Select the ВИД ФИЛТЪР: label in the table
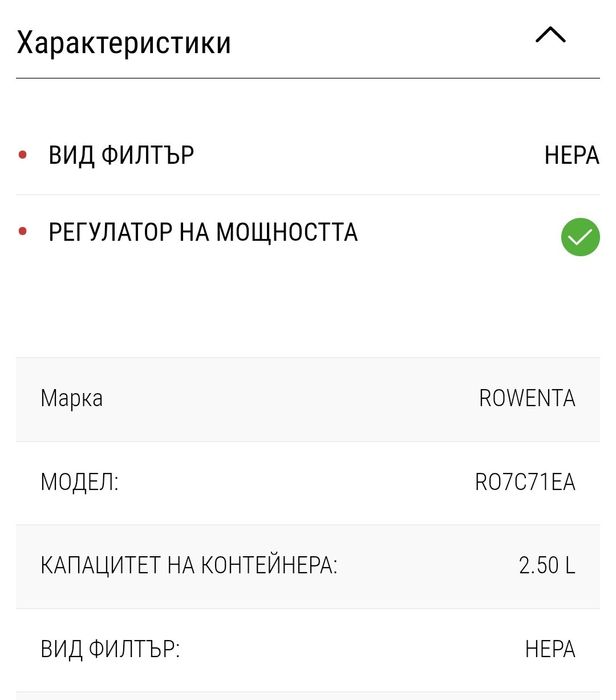The height and width of the screenshot is (700, 616). point(110,649)
